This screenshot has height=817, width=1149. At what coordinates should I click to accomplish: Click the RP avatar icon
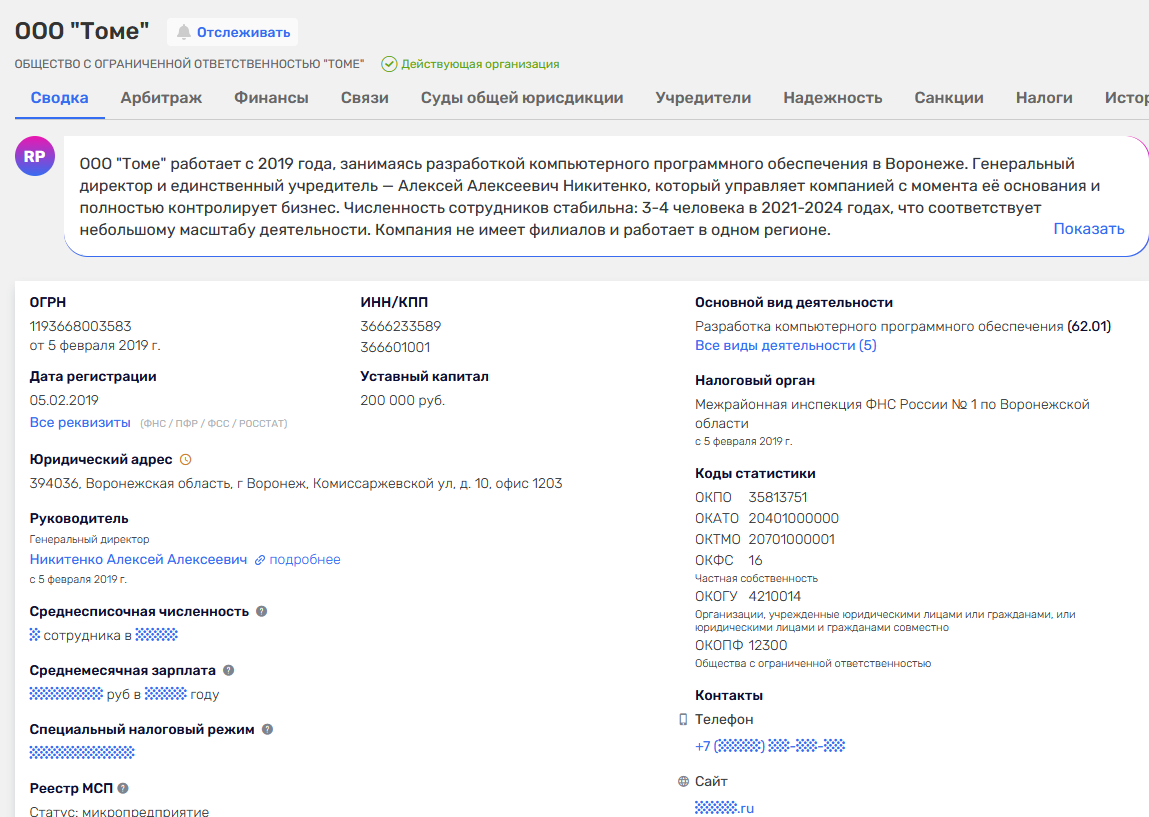34,157
